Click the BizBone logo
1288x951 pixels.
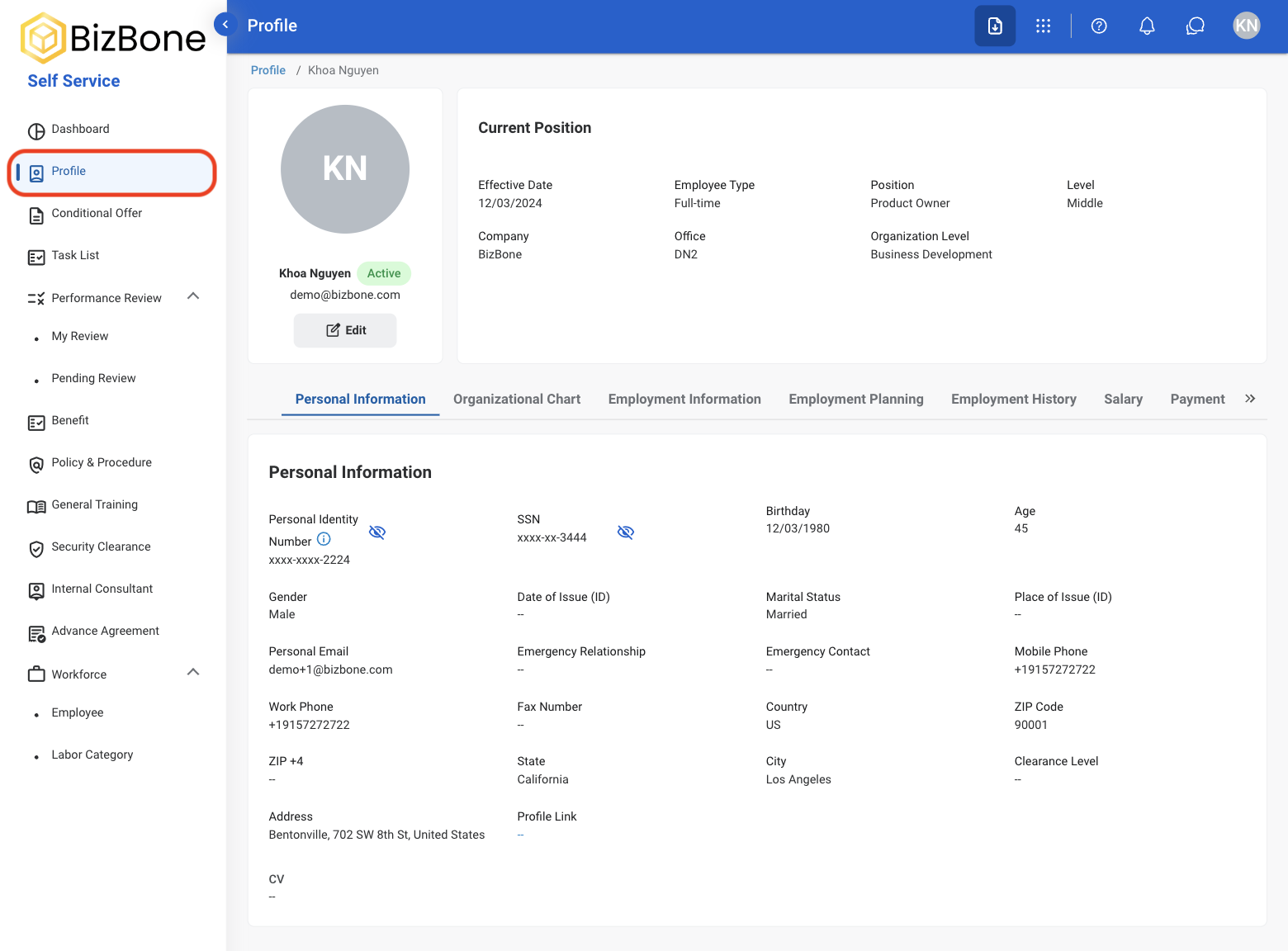(113, 38)
